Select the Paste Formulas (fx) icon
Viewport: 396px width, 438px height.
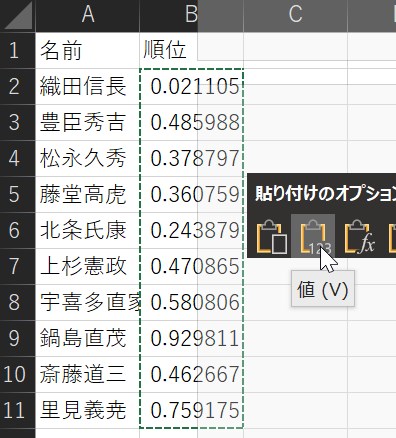tap(359, 237)
